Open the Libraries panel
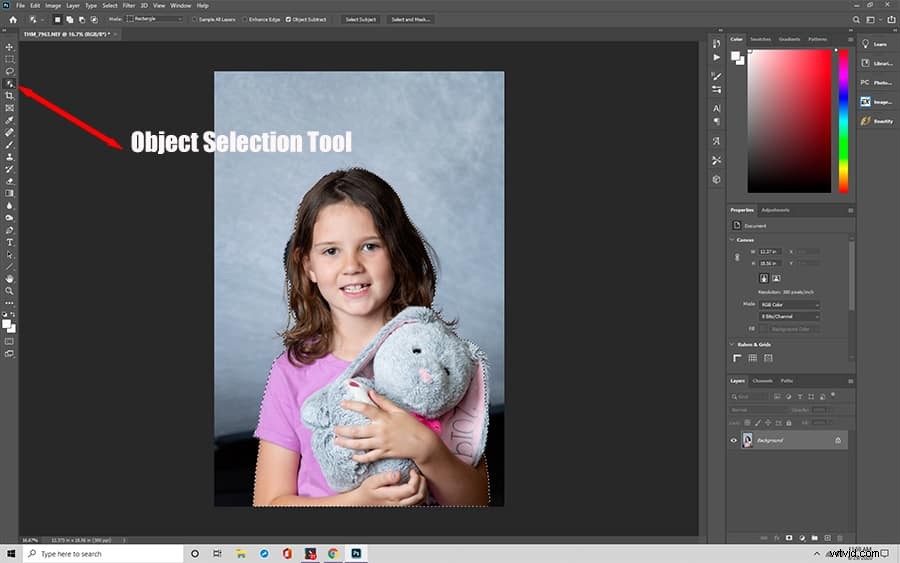The width and height of the screenshot is (900, 563). click(x=876, y=63)
